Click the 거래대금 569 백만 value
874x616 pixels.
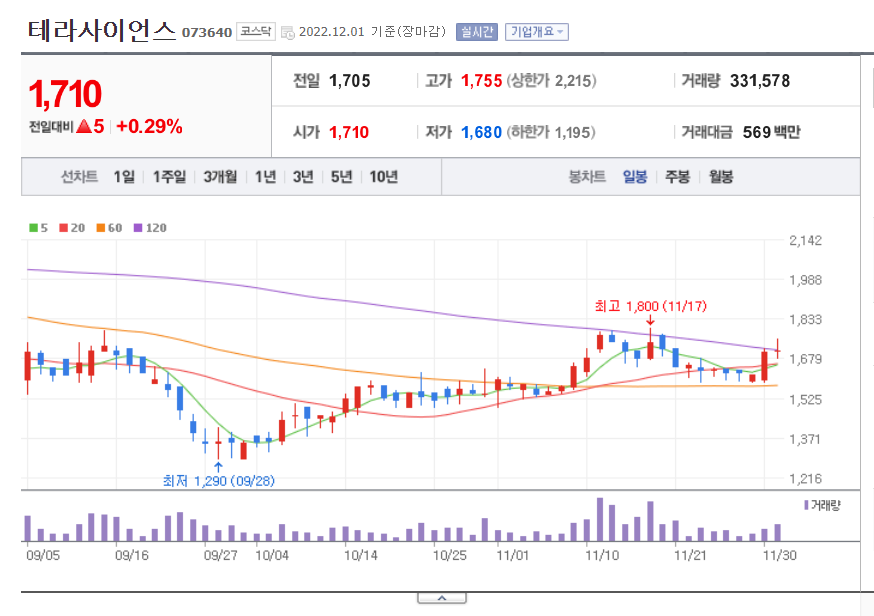(x=771, y=132)
